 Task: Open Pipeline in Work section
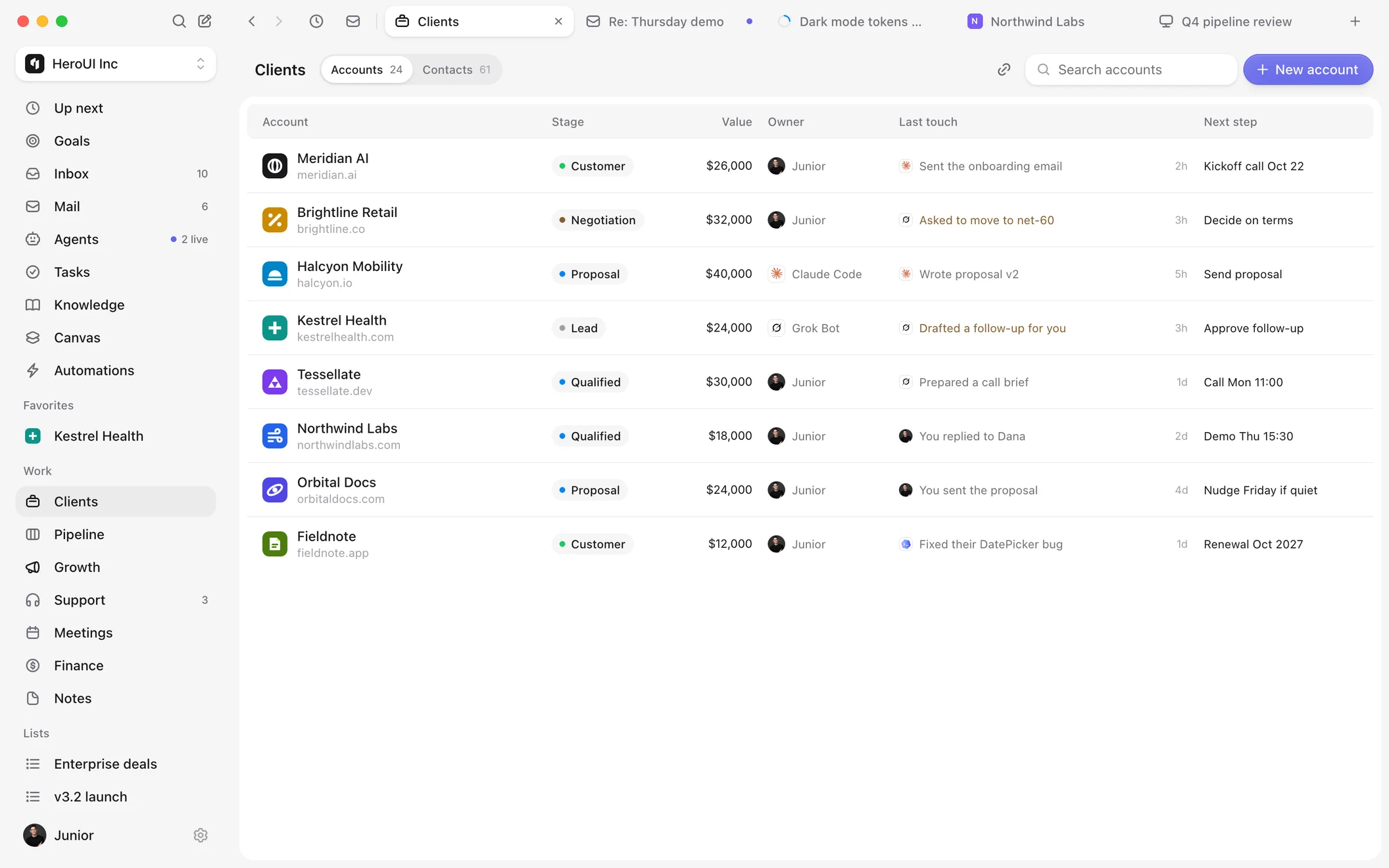116,534
